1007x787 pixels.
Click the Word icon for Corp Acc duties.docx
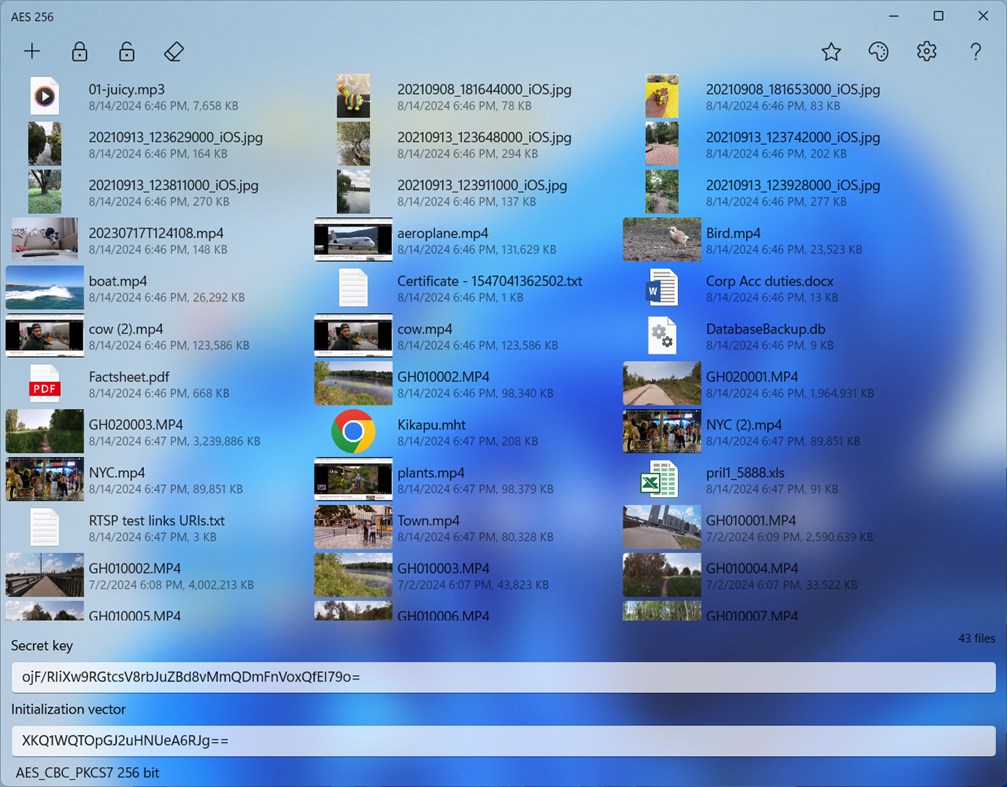pyautogui.click(x=662, y=287)
